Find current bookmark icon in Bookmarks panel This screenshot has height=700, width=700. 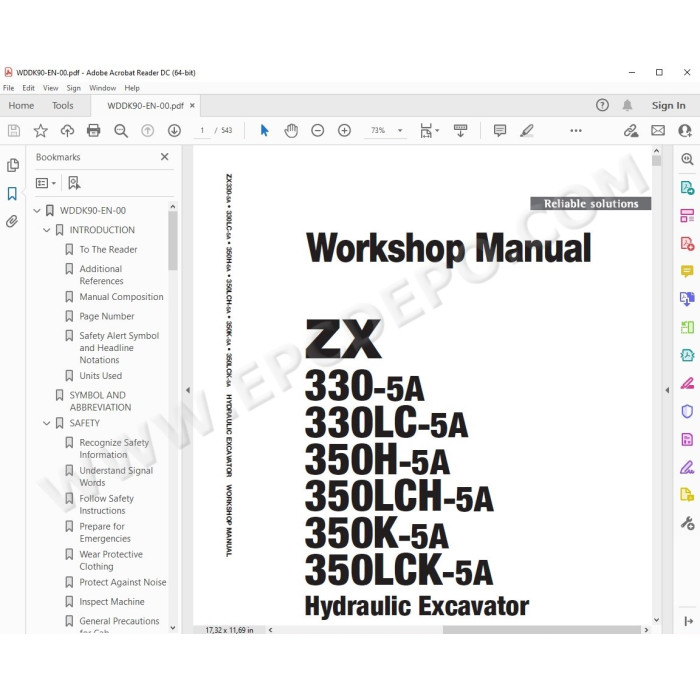pyautogui.click(x=74, y=183)
